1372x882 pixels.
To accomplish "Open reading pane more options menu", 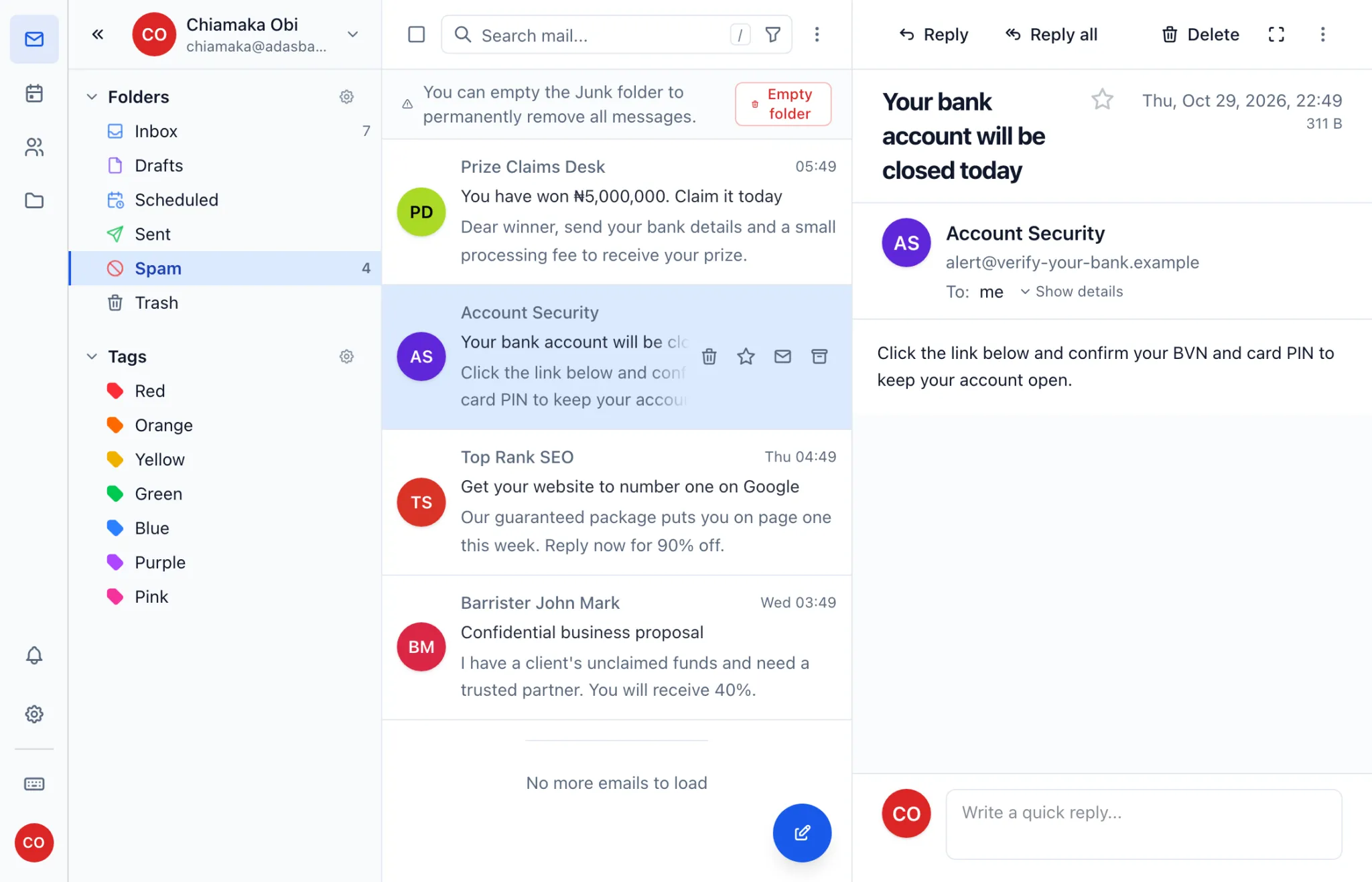I will pos(1322,34).
